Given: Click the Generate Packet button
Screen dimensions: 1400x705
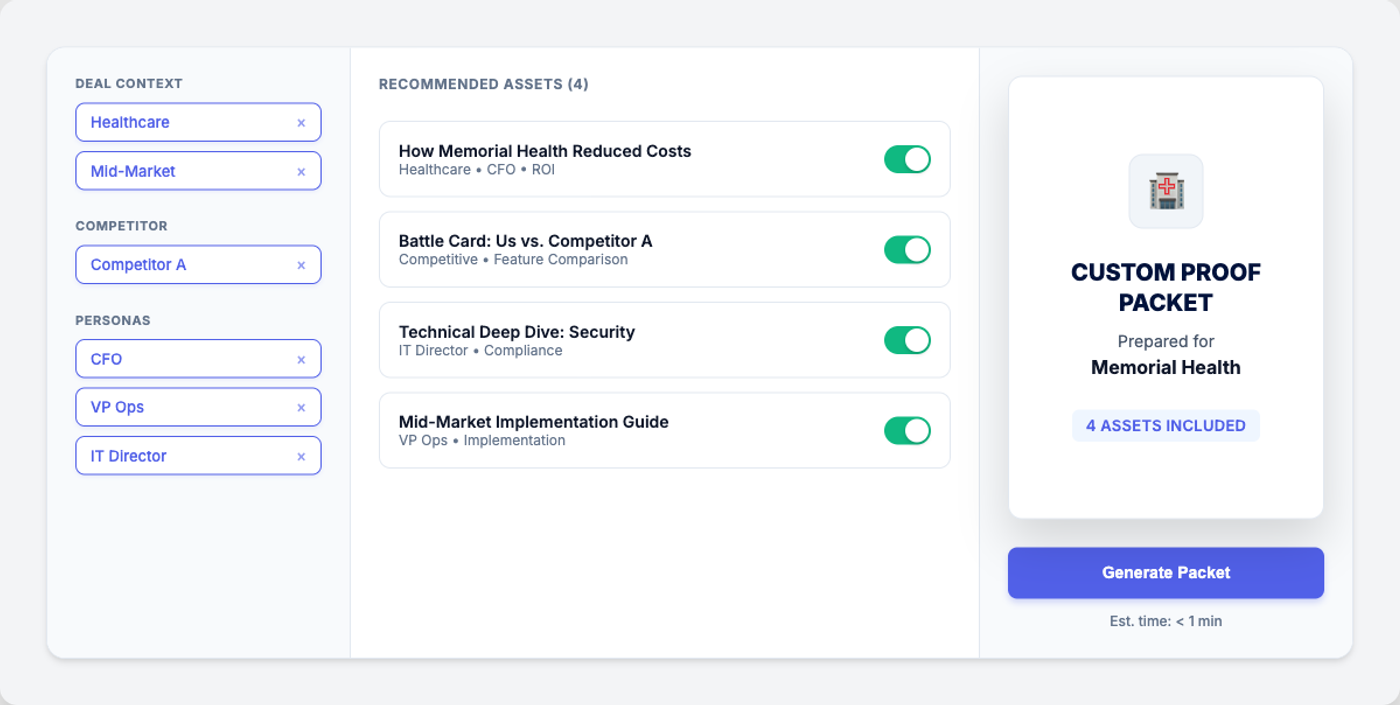Looking at the screenshot, I should (x=1165, y=572).
